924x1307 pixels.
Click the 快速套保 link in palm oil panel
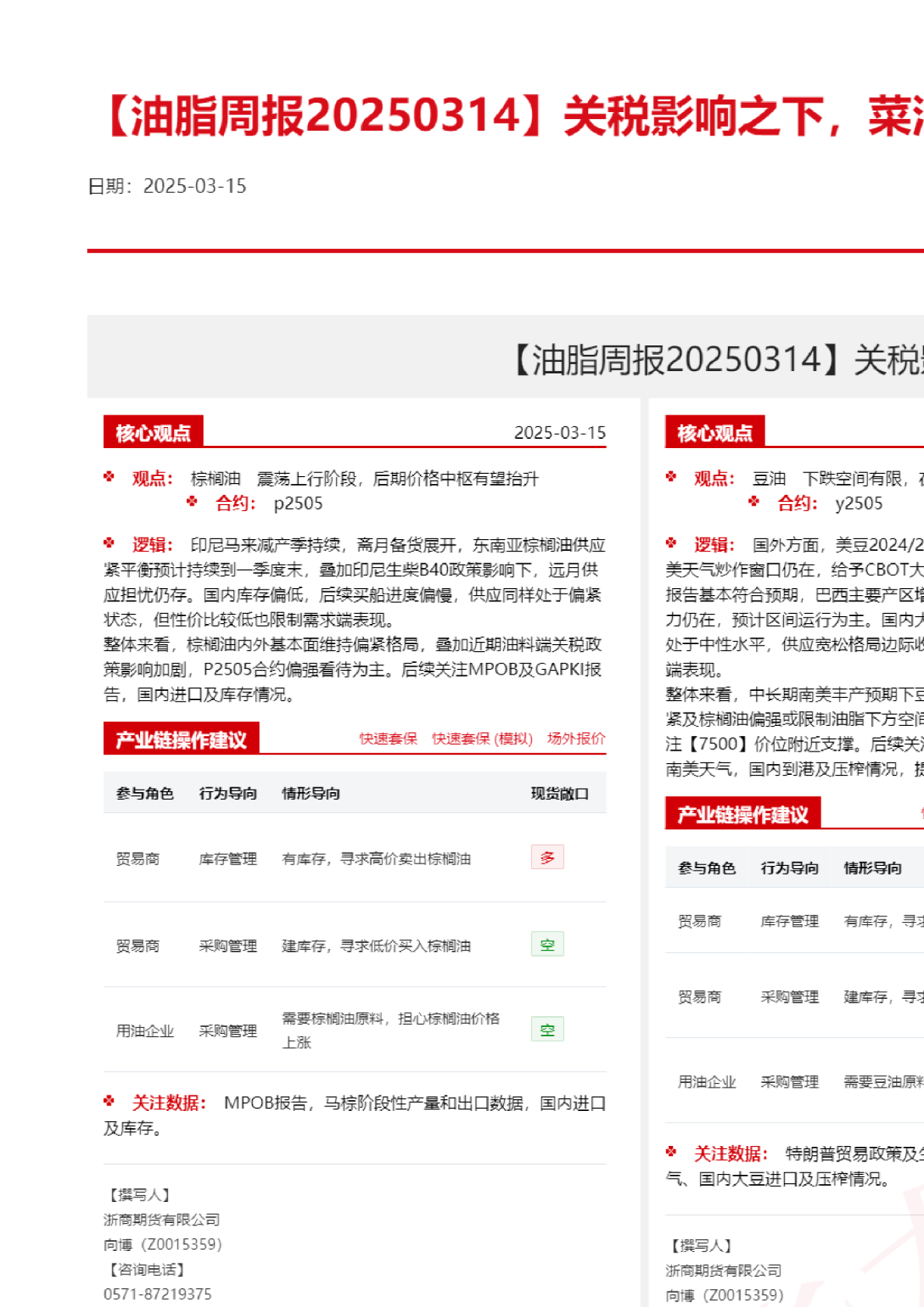388,738
